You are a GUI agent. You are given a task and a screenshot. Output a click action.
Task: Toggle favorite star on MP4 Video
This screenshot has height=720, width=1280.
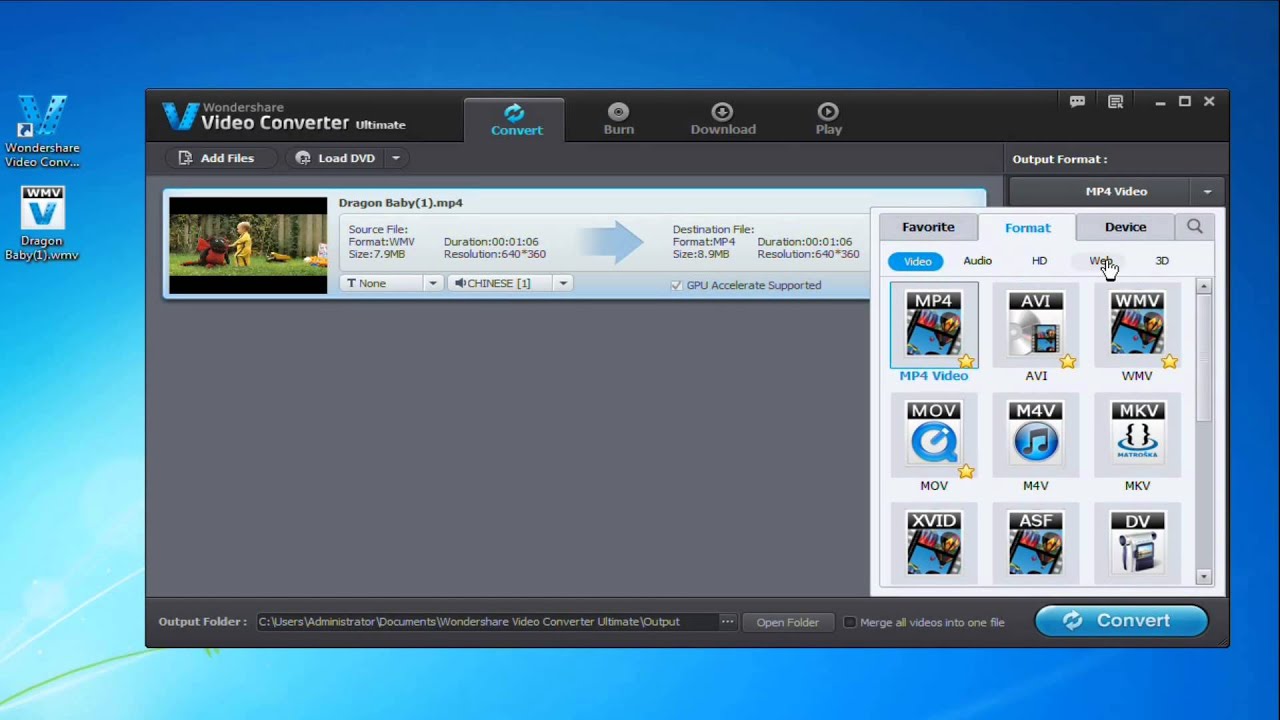966,361
